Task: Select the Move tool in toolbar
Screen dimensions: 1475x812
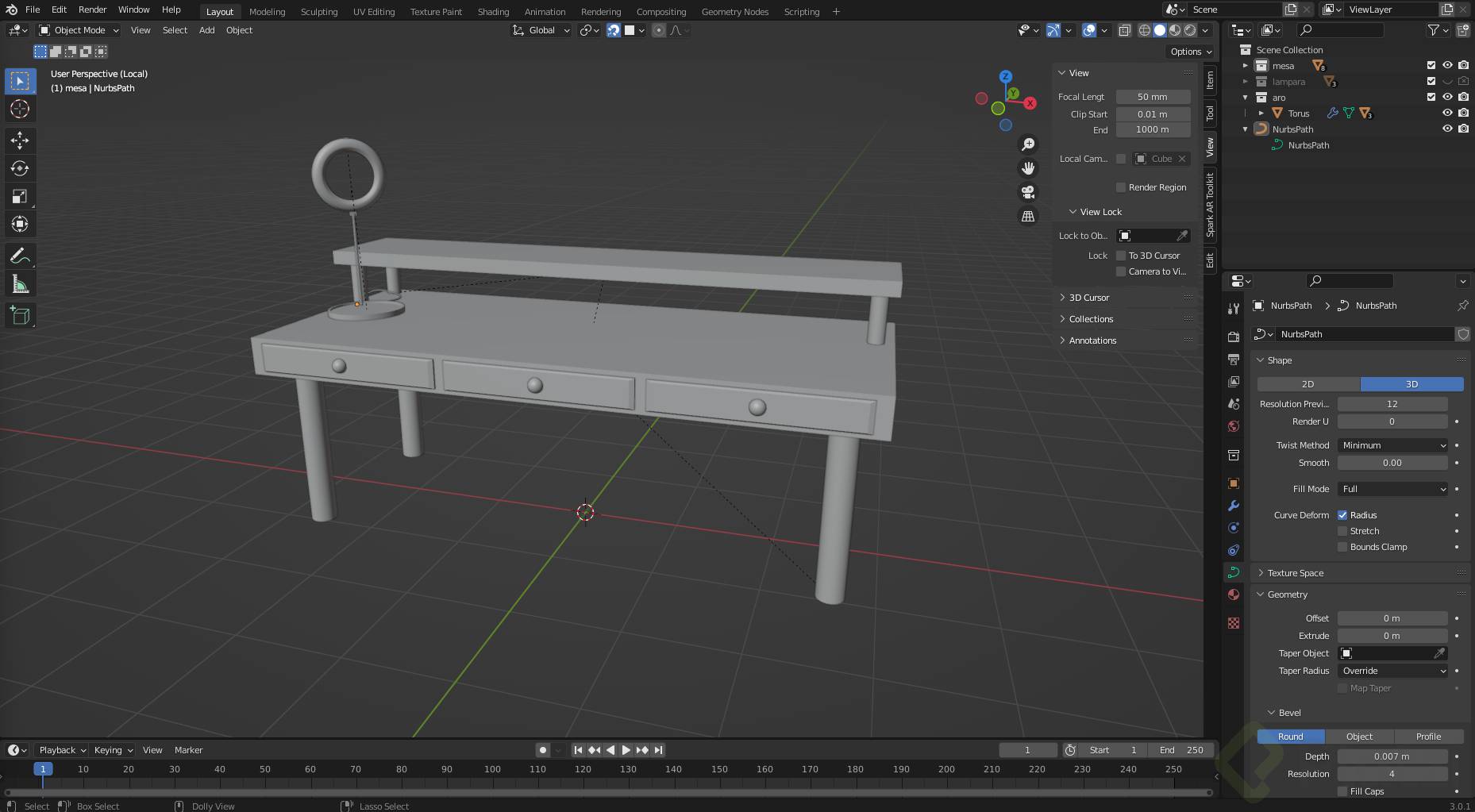Action: click(20, 141)
